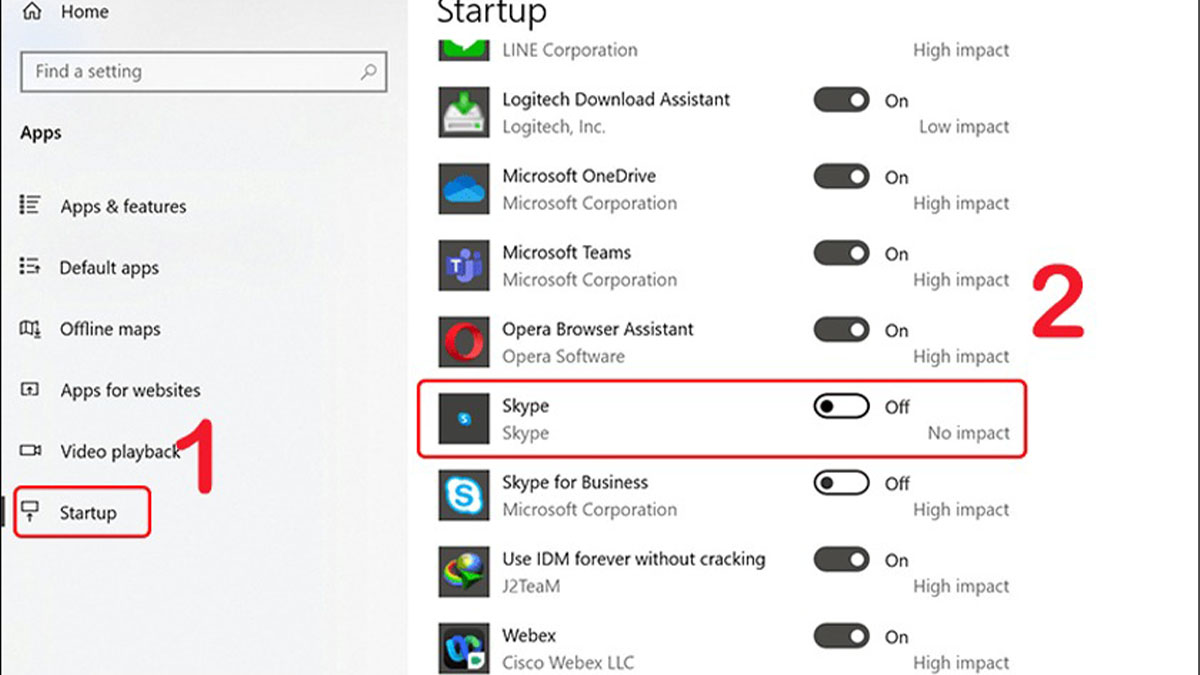Switch off the Webex startup toggle
Screen dimensions: 1200x675
click(841, 636)
